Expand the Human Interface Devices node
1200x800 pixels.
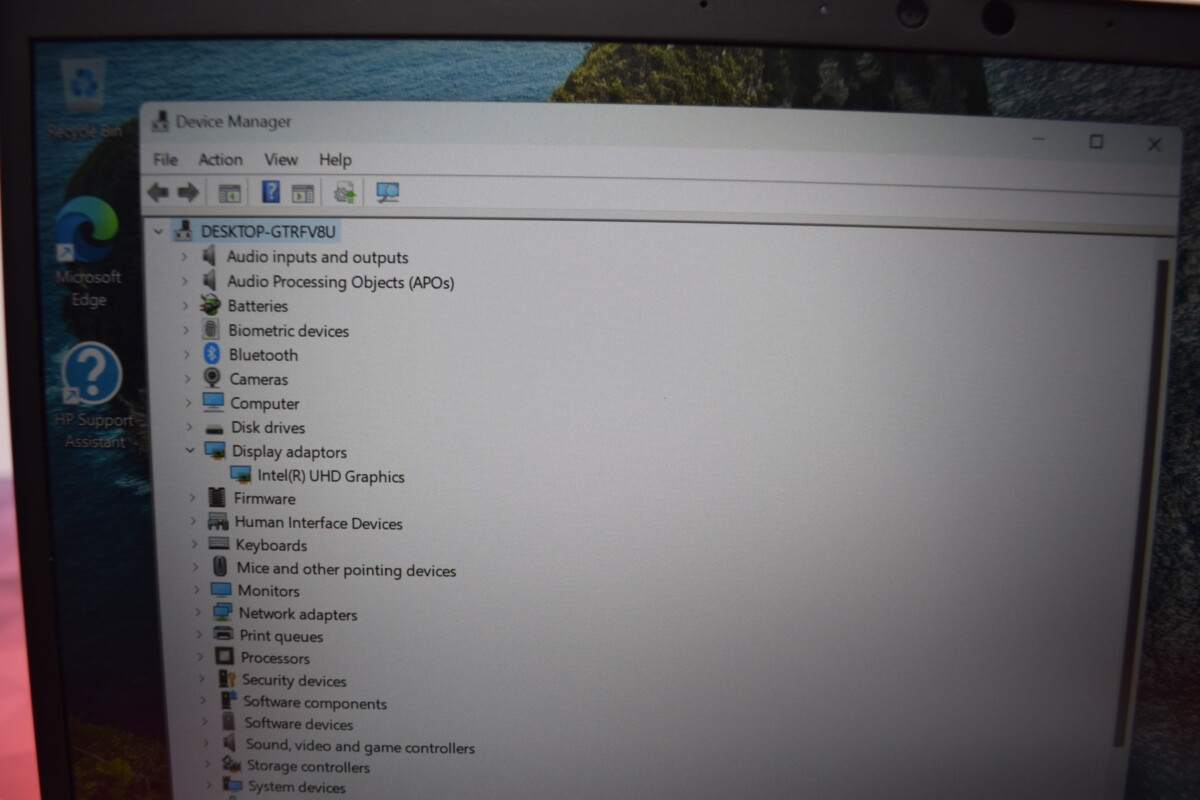(x=193, y=521)
